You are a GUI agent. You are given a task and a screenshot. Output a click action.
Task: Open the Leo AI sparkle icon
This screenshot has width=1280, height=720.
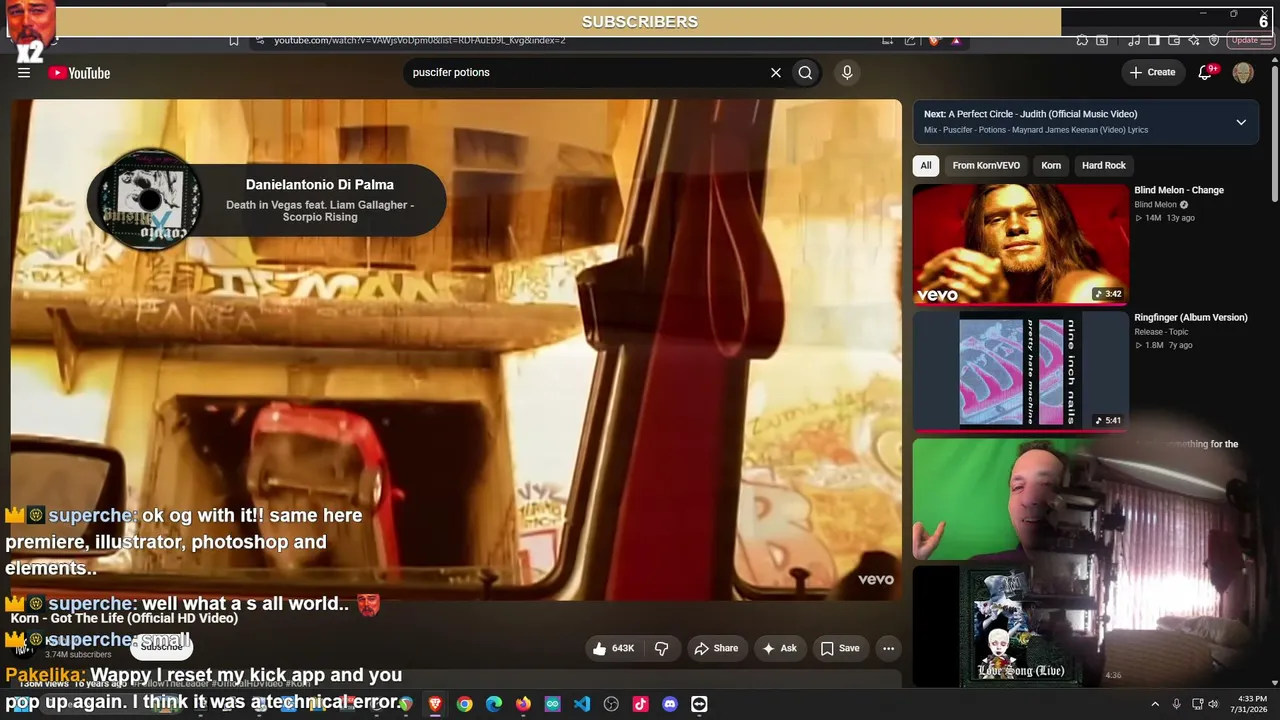click(1194, 40)
